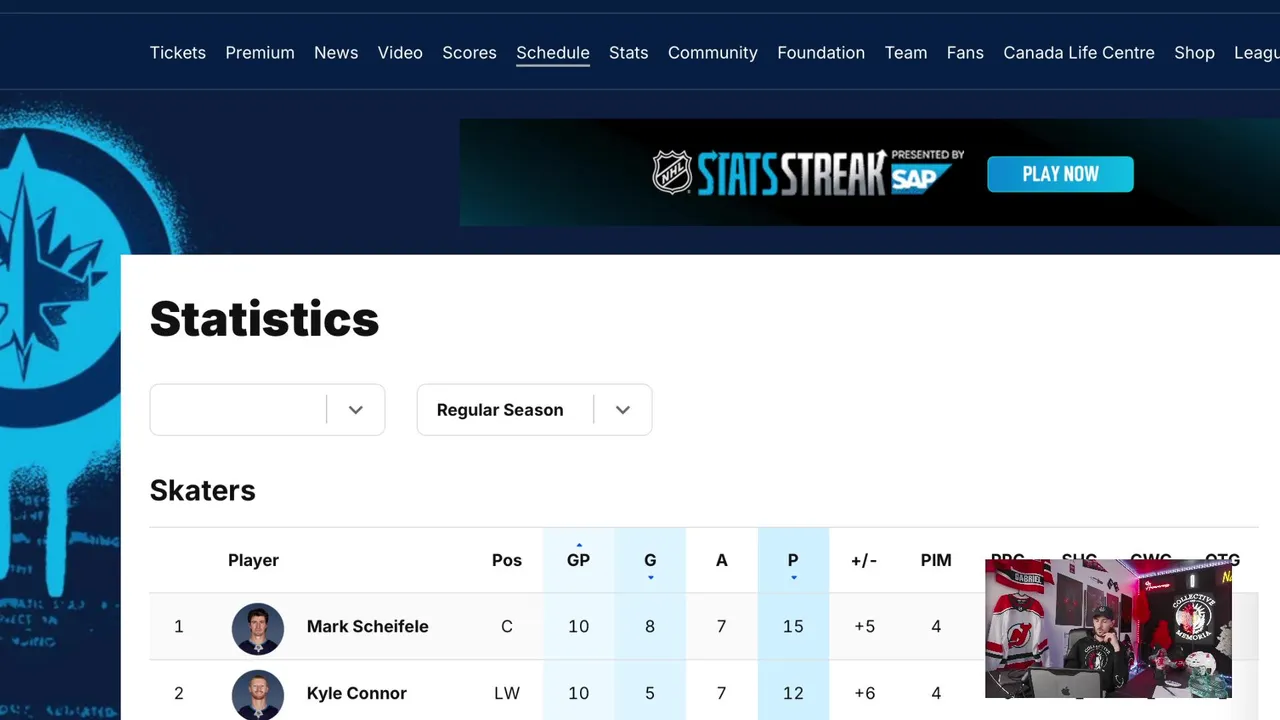Sort table by Assists column
Image resolution: width=1280 pixels, height=720 pixels.
(721, 560)
